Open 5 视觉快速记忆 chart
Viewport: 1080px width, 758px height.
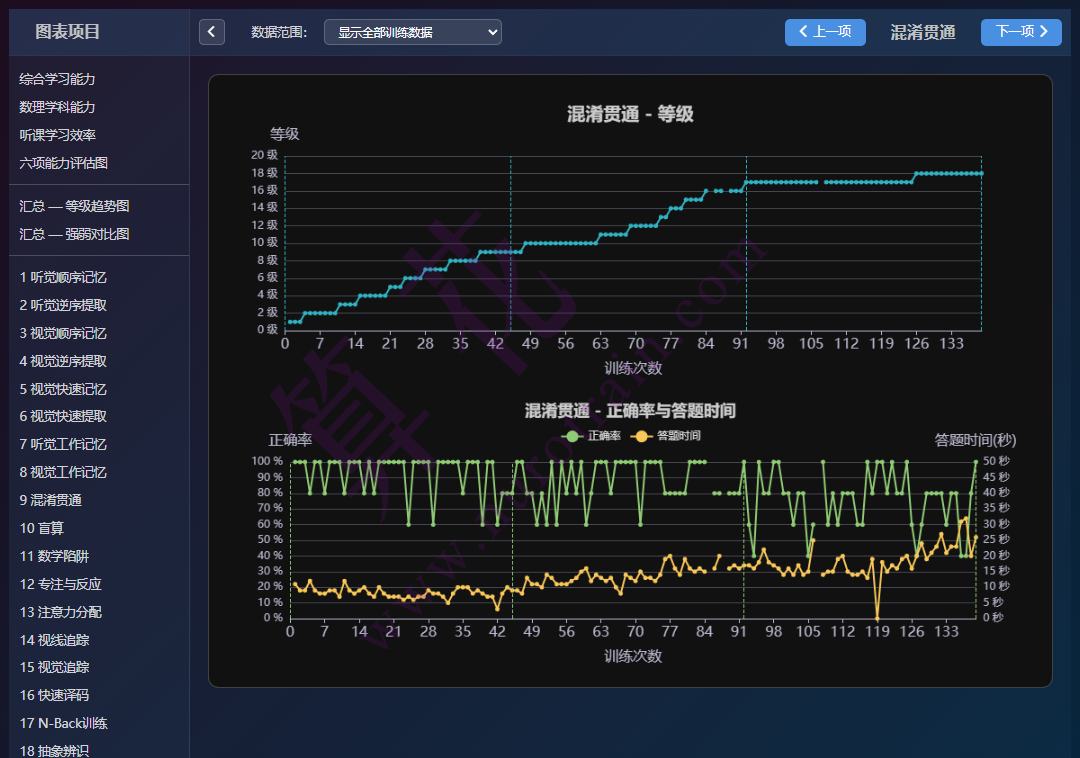(x=60, y=389)
